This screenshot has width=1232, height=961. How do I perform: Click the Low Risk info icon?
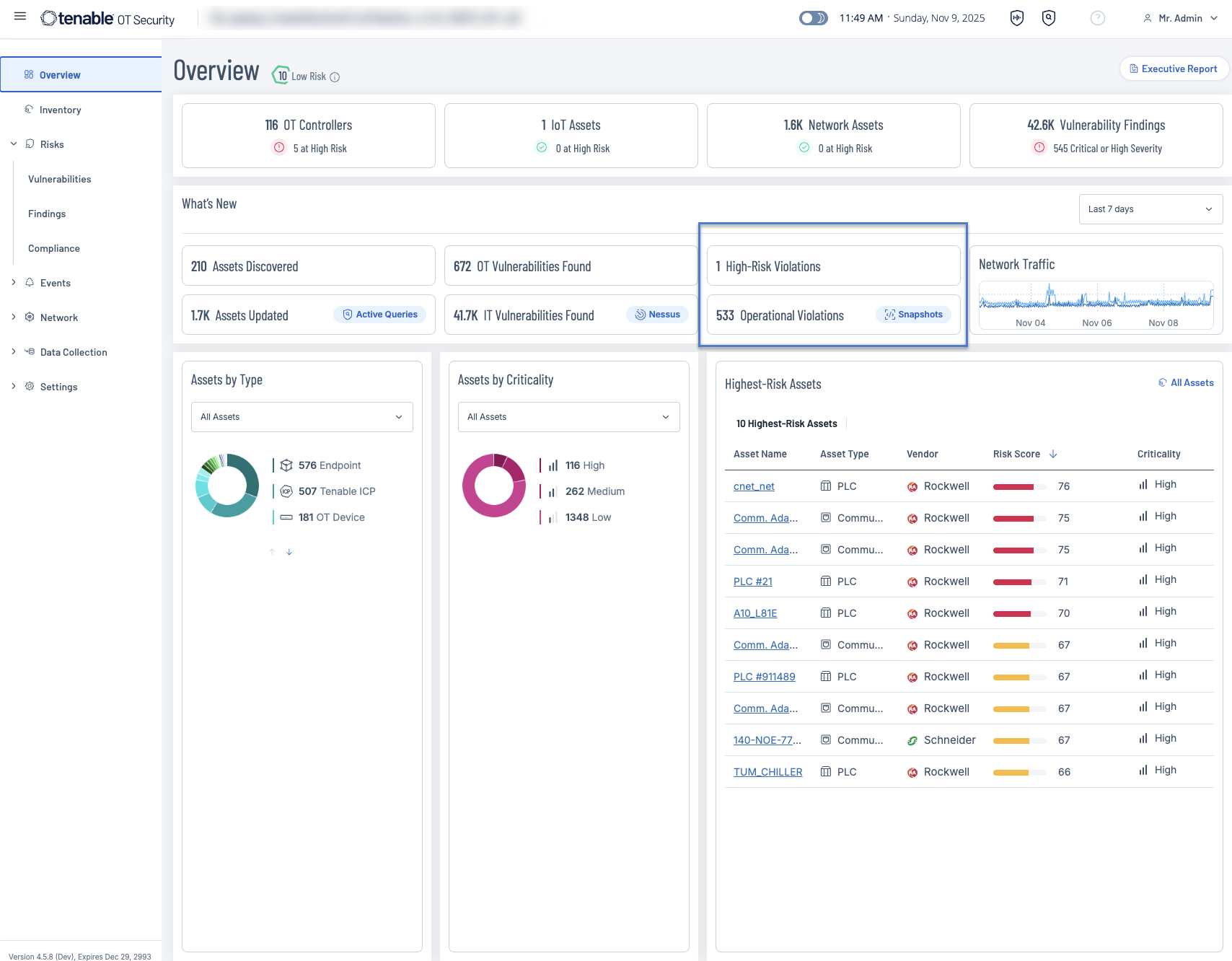click(335, 77)
